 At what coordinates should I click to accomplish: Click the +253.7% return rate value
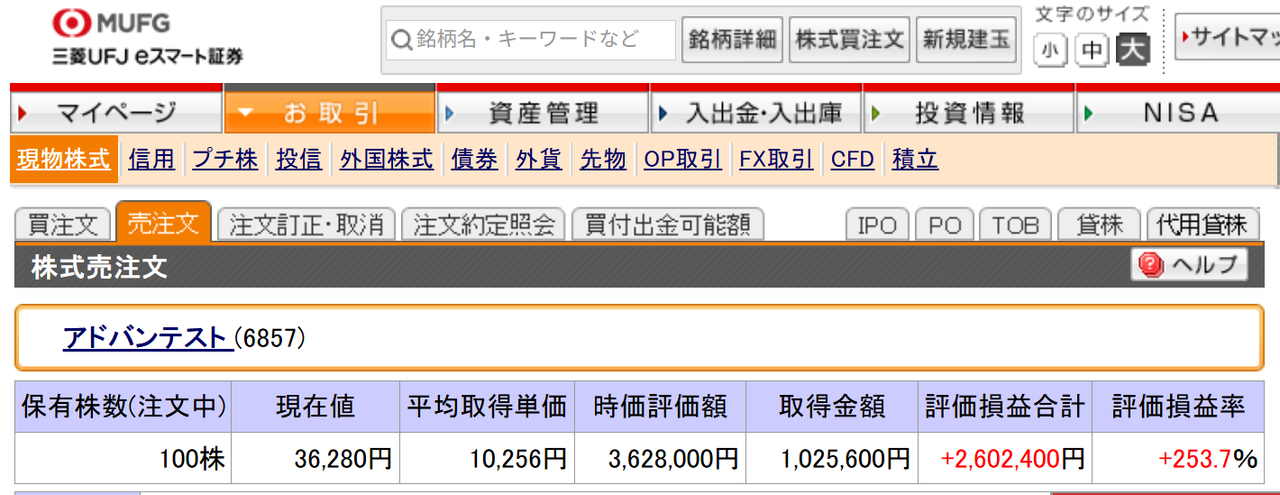1207,459
